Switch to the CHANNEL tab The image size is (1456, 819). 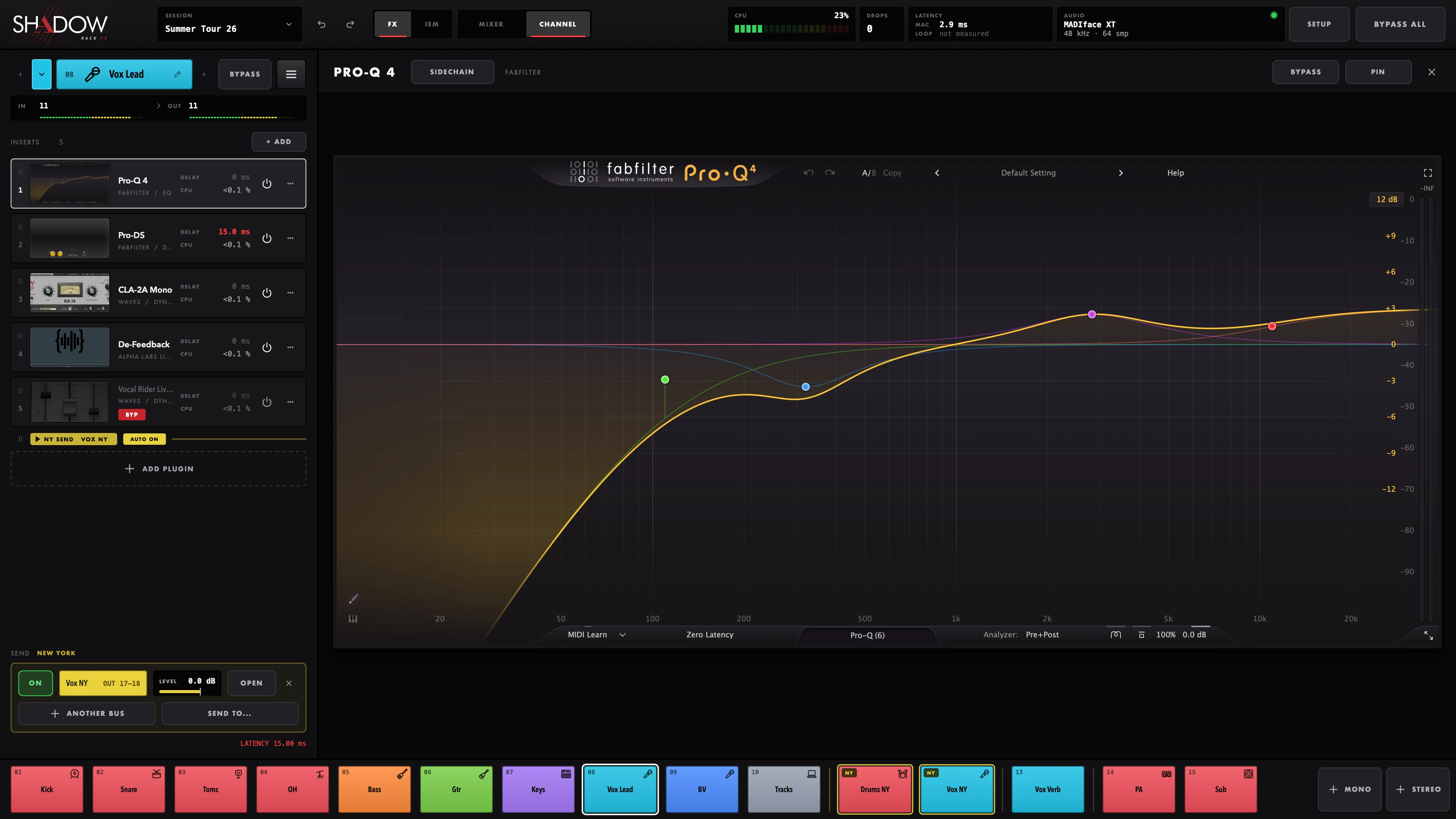tap(558, 24)
